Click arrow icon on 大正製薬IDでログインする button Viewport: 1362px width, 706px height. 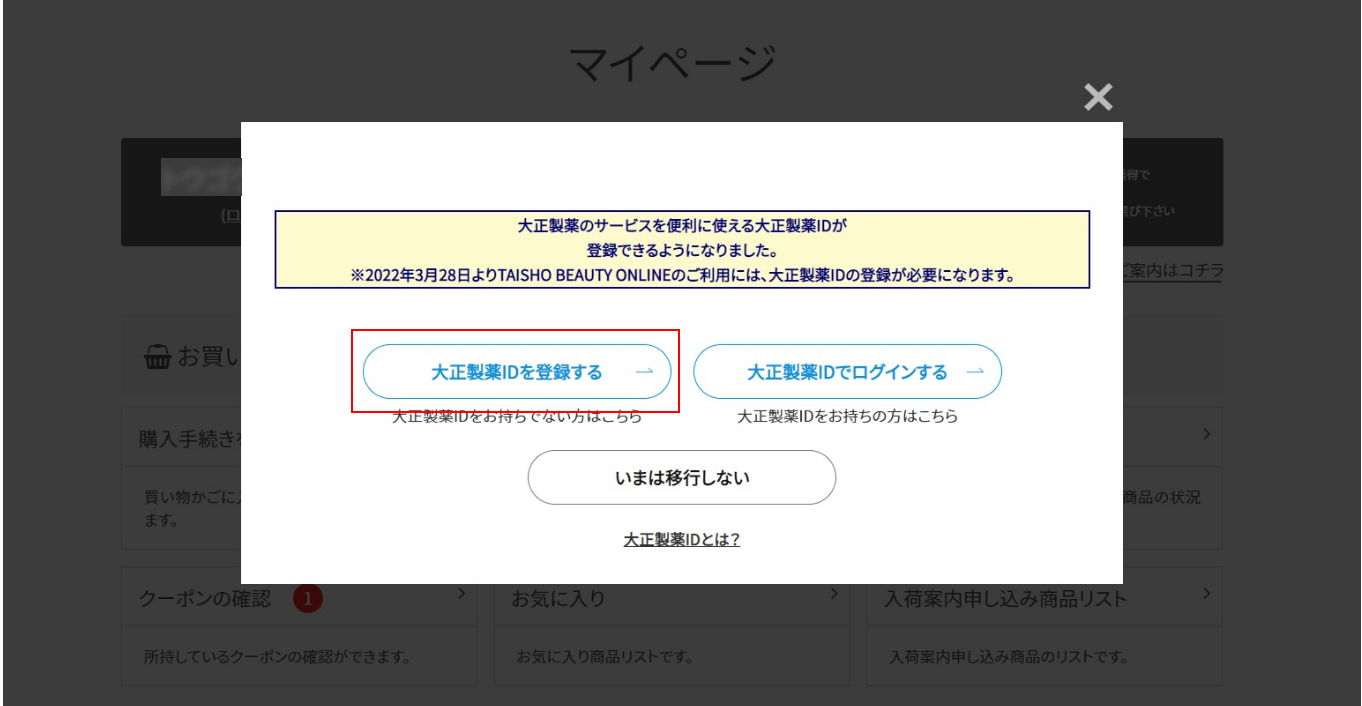click(975, 372)
